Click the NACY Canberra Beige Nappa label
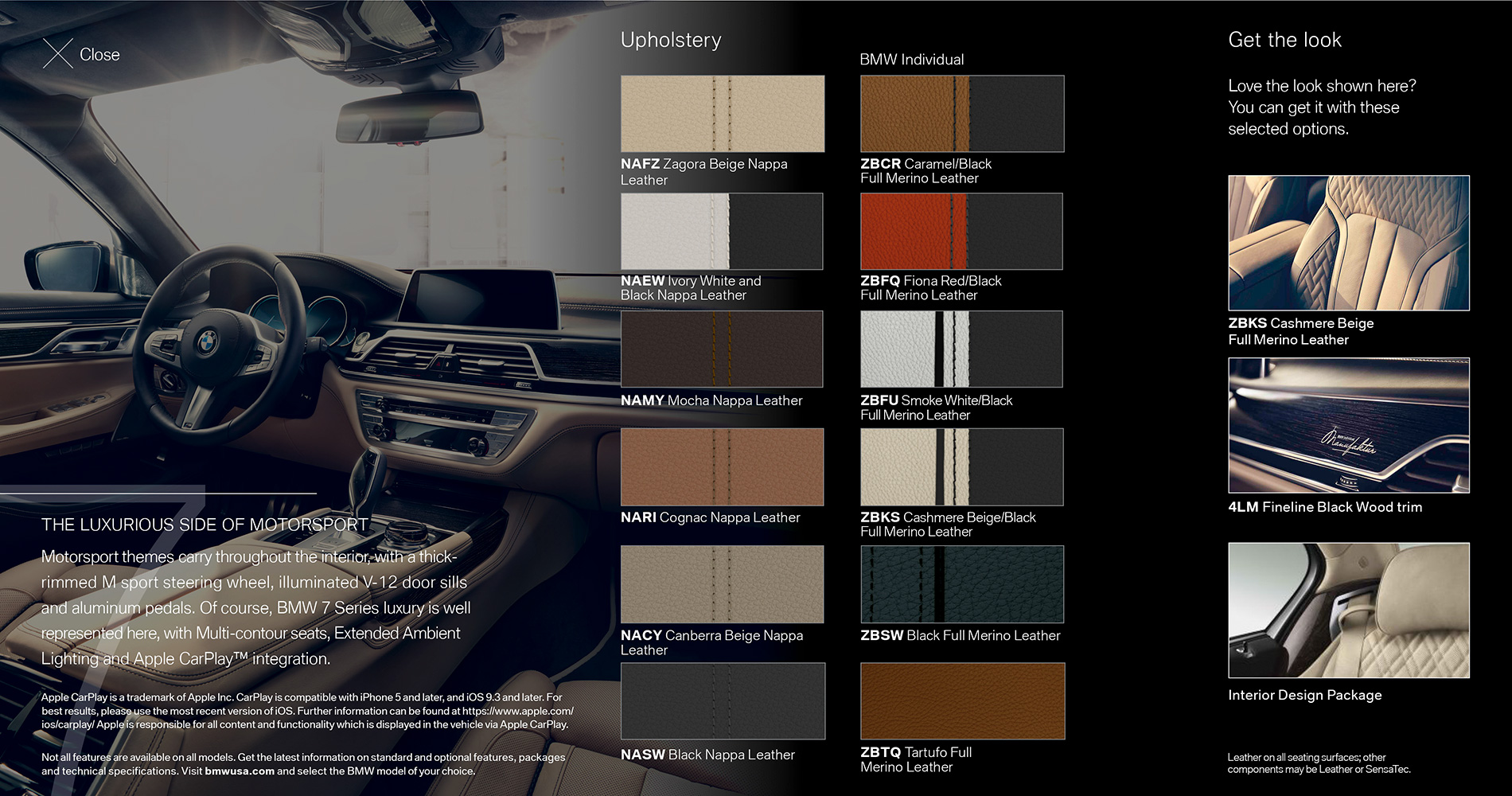 [712, 642]
